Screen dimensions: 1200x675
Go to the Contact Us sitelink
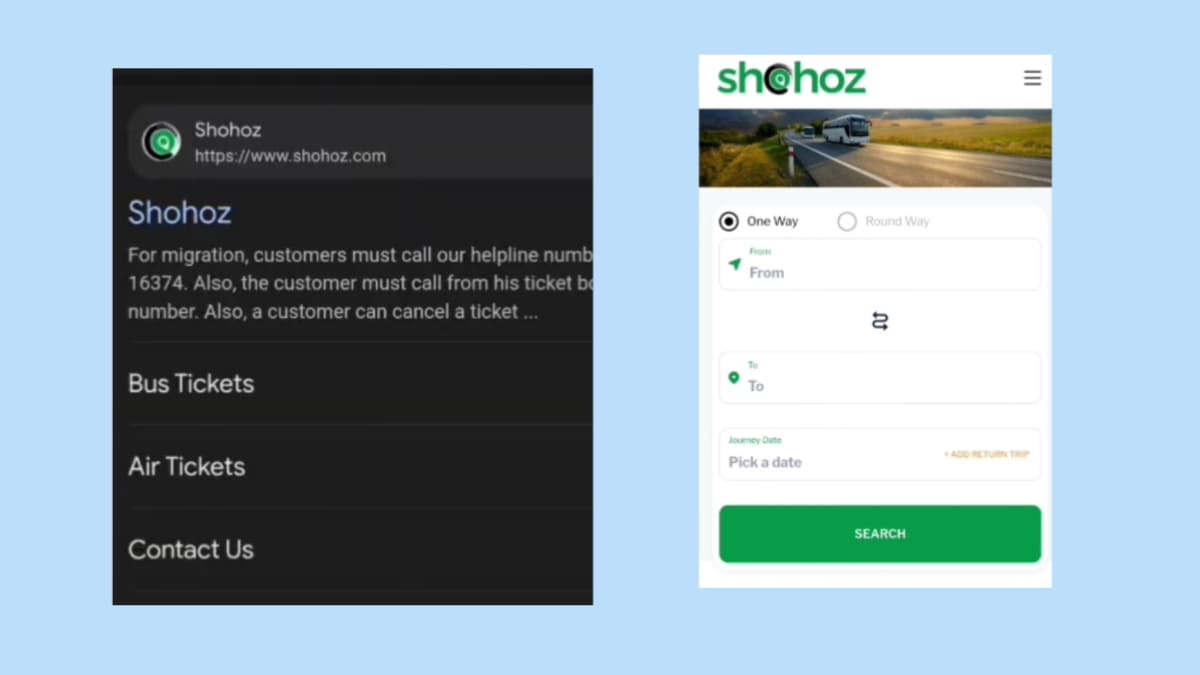click(x=191, y=549)
